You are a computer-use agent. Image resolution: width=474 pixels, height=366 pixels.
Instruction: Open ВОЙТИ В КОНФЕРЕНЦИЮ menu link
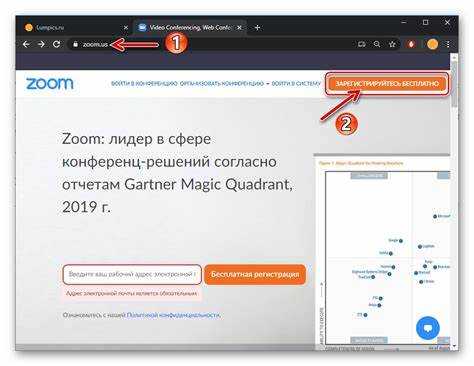tap(144, 84)
